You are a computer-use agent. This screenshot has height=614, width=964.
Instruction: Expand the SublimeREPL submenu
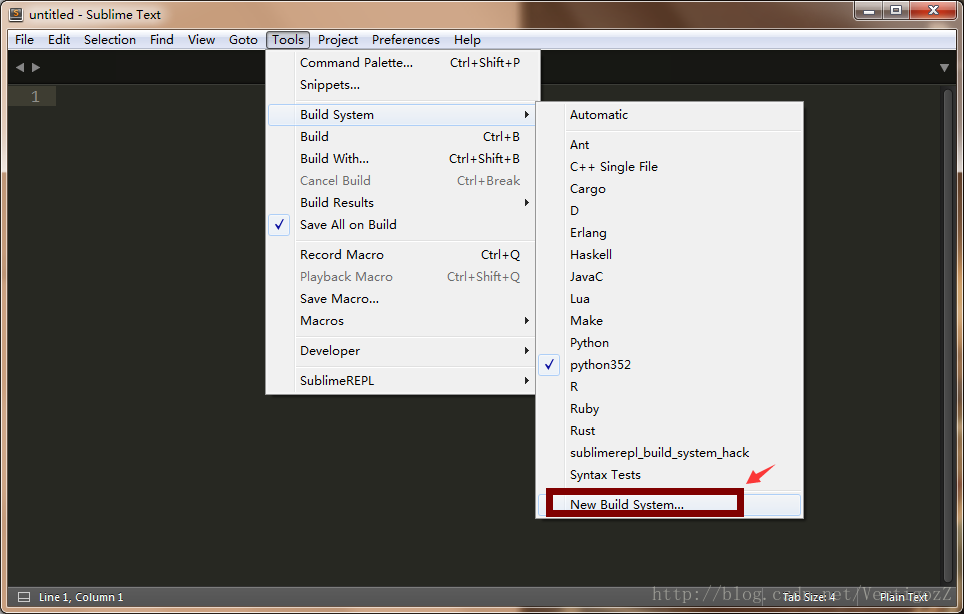pos(402,380)
